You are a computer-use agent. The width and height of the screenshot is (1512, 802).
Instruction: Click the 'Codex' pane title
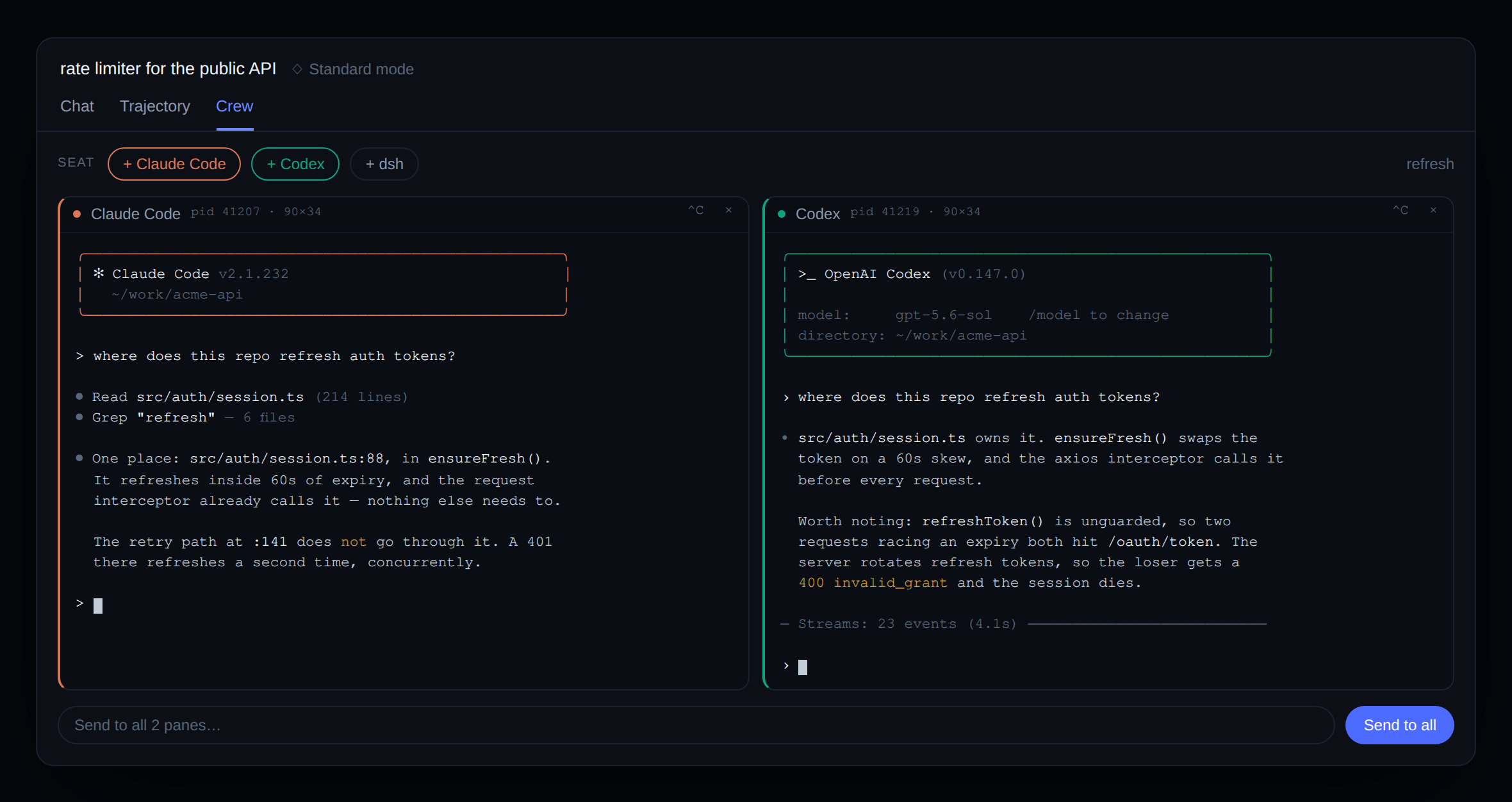click(818, 214)
